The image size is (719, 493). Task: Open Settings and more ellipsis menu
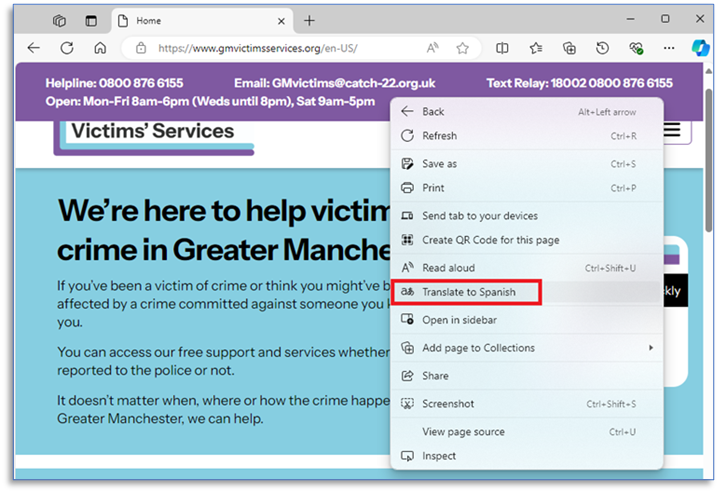coord(669,48)
